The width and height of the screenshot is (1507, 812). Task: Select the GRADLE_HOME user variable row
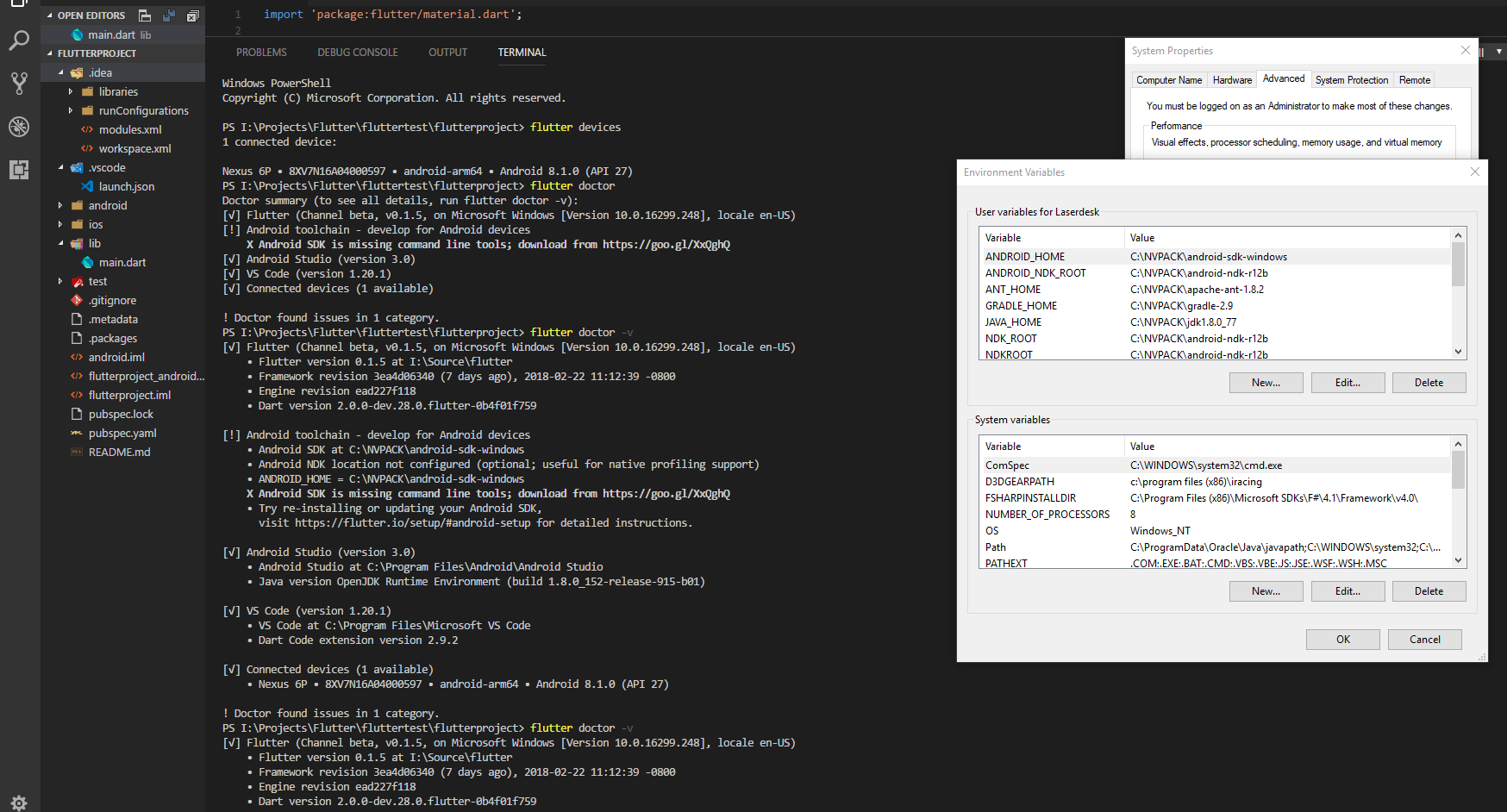coord(1215,306)
